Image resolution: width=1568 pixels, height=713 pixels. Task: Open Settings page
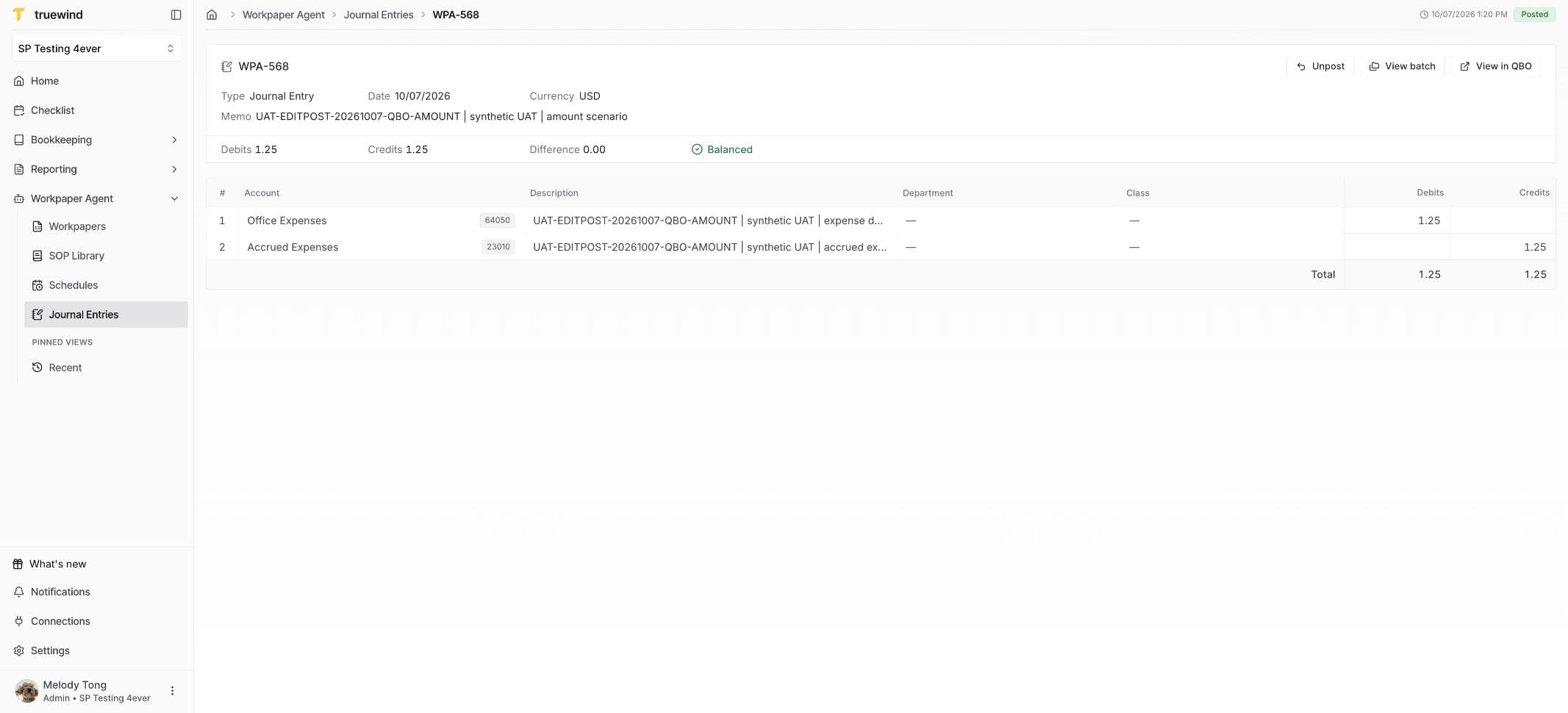(x=96, y=651)
